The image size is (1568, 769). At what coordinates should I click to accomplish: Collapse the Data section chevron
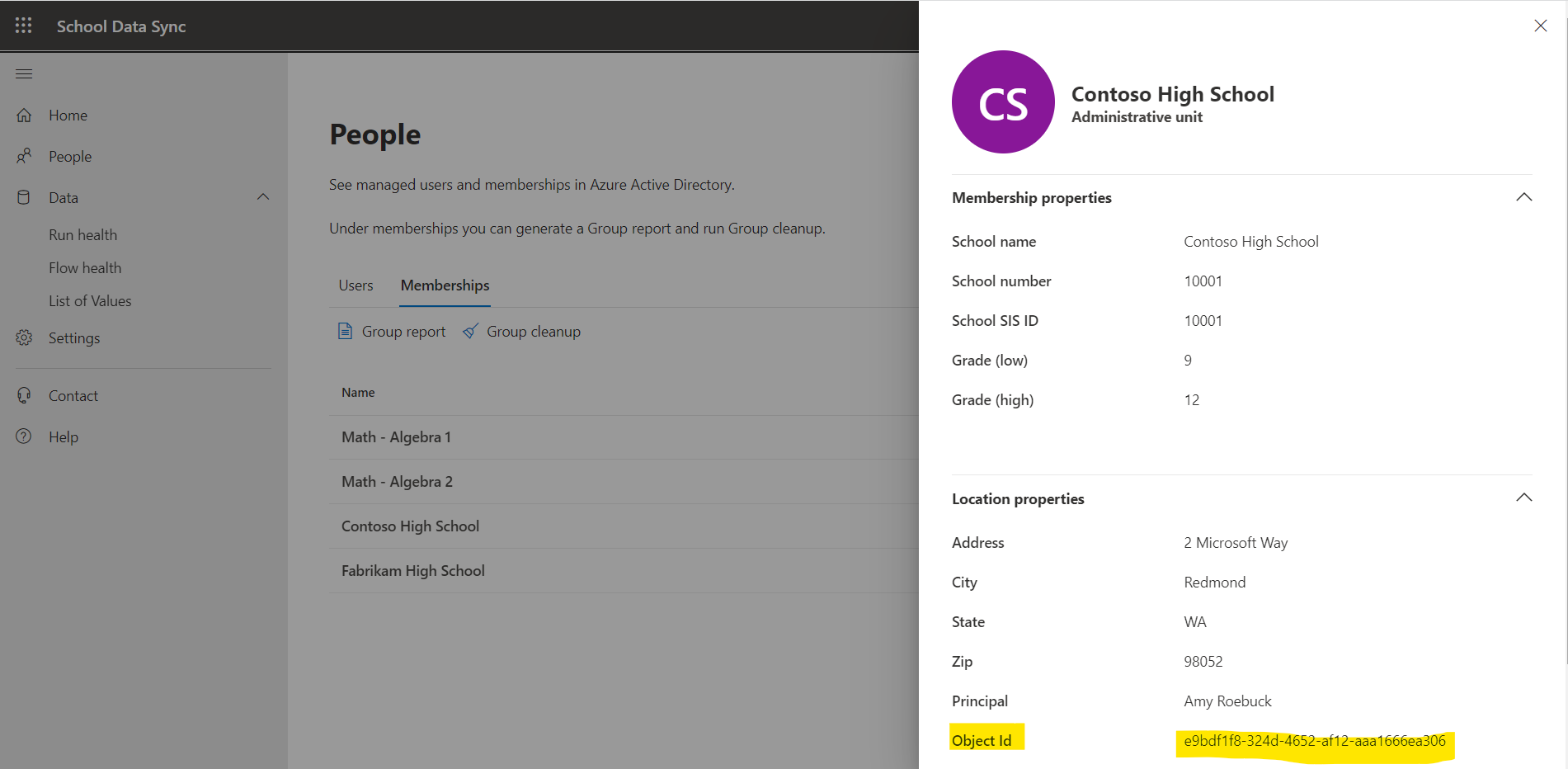(x=263, y=196)
